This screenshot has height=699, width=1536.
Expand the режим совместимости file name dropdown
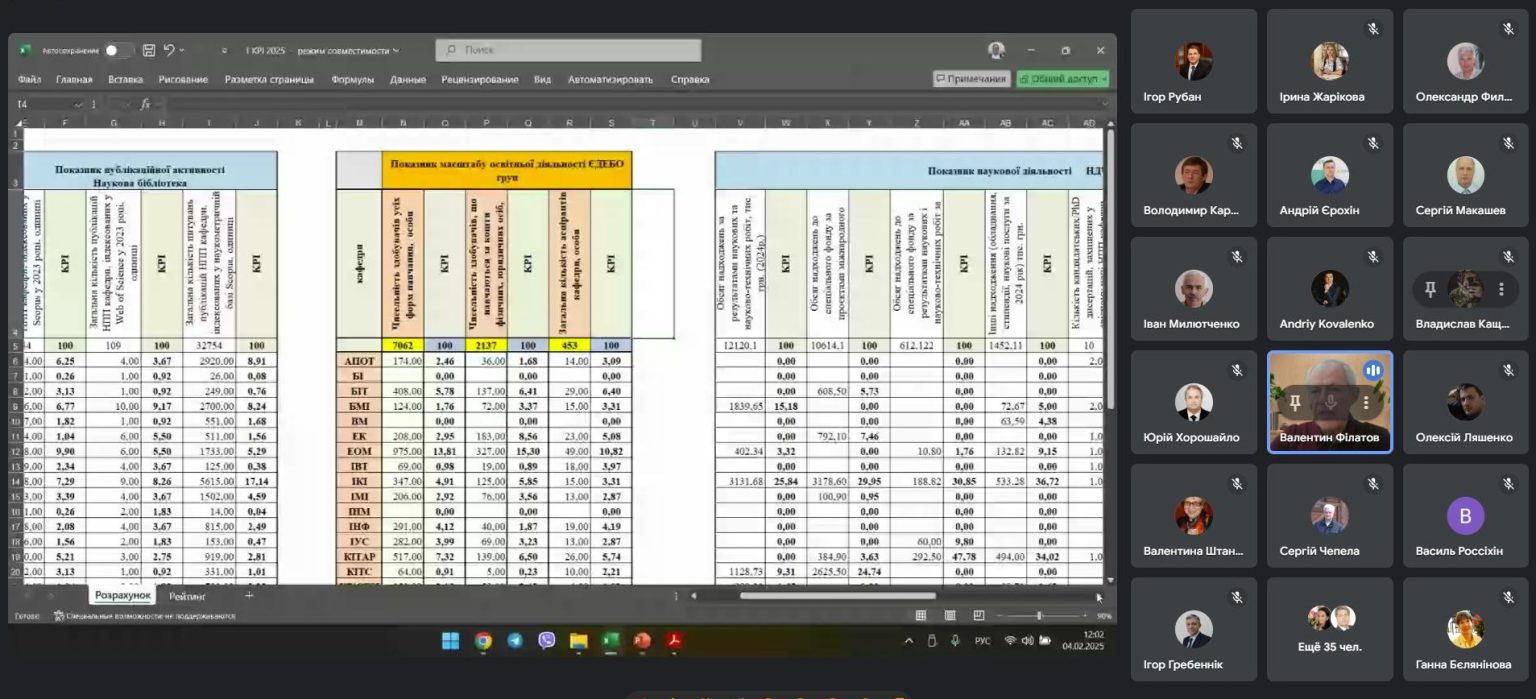[396, 51]
